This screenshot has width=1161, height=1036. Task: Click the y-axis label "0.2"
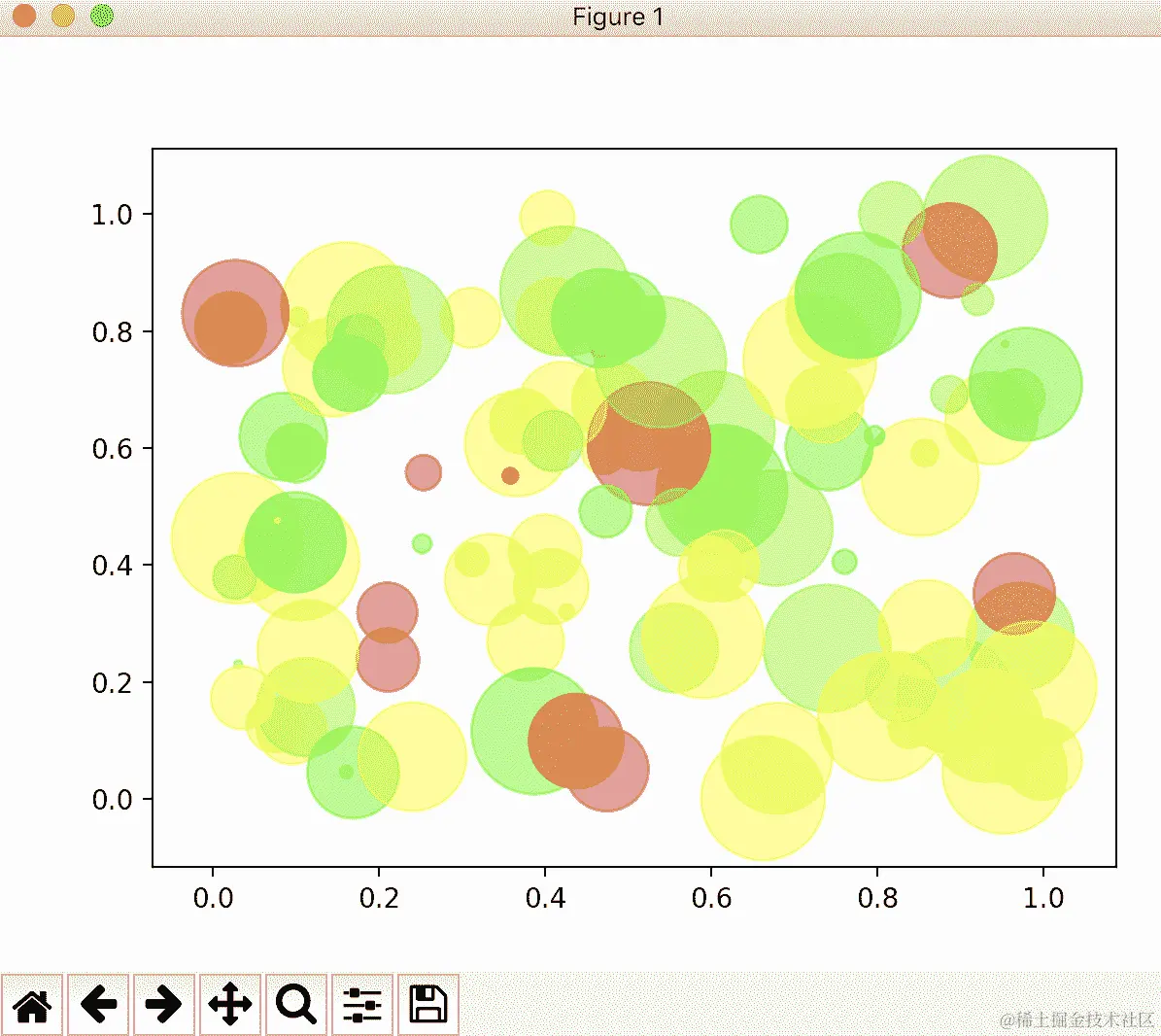pyautogui.click(x=112, y=683)
